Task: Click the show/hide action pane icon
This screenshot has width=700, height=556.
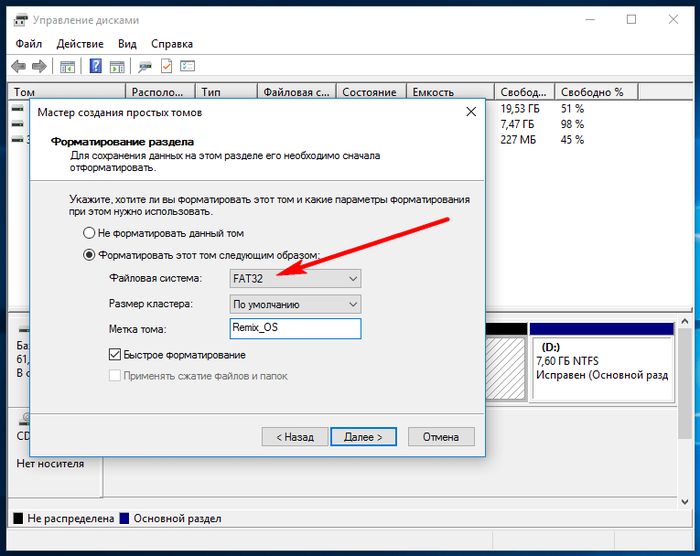Action: click(117, 66)
